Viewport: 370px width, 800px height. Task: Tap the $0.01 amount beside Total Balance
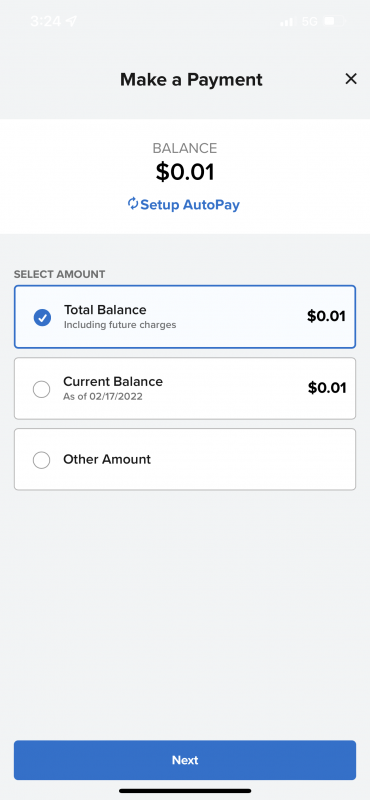pyautogui.click(x=326, y=316)
